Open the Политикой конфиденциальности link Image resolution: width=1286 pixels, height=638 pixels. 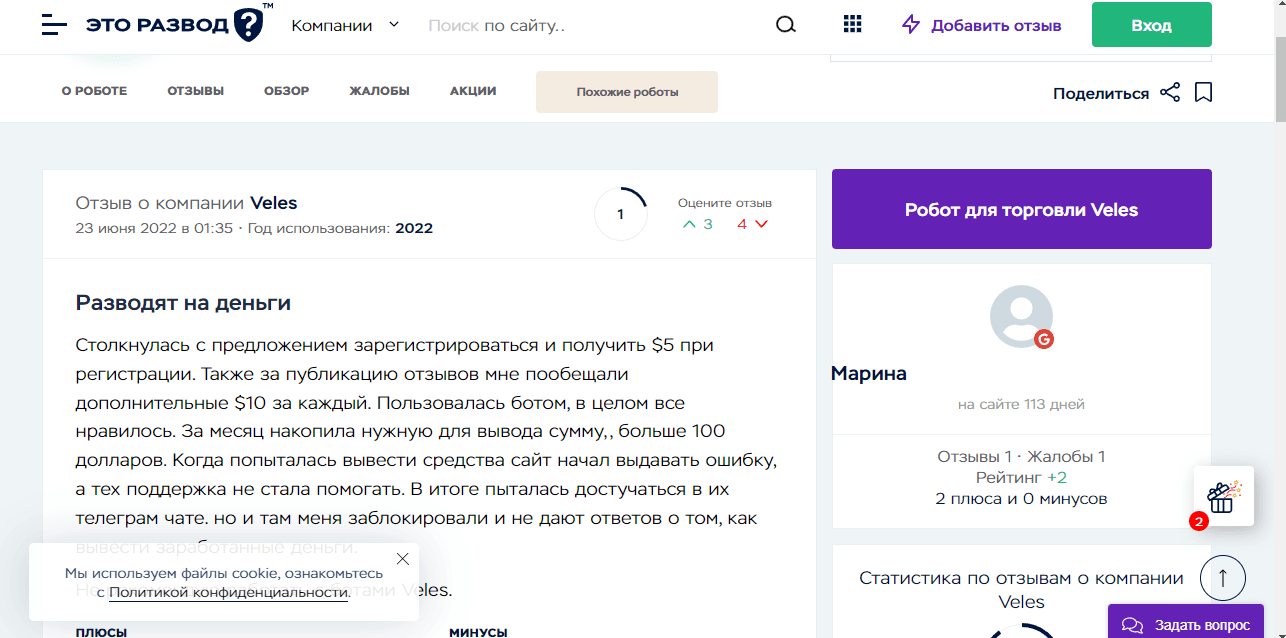(228, 592)
